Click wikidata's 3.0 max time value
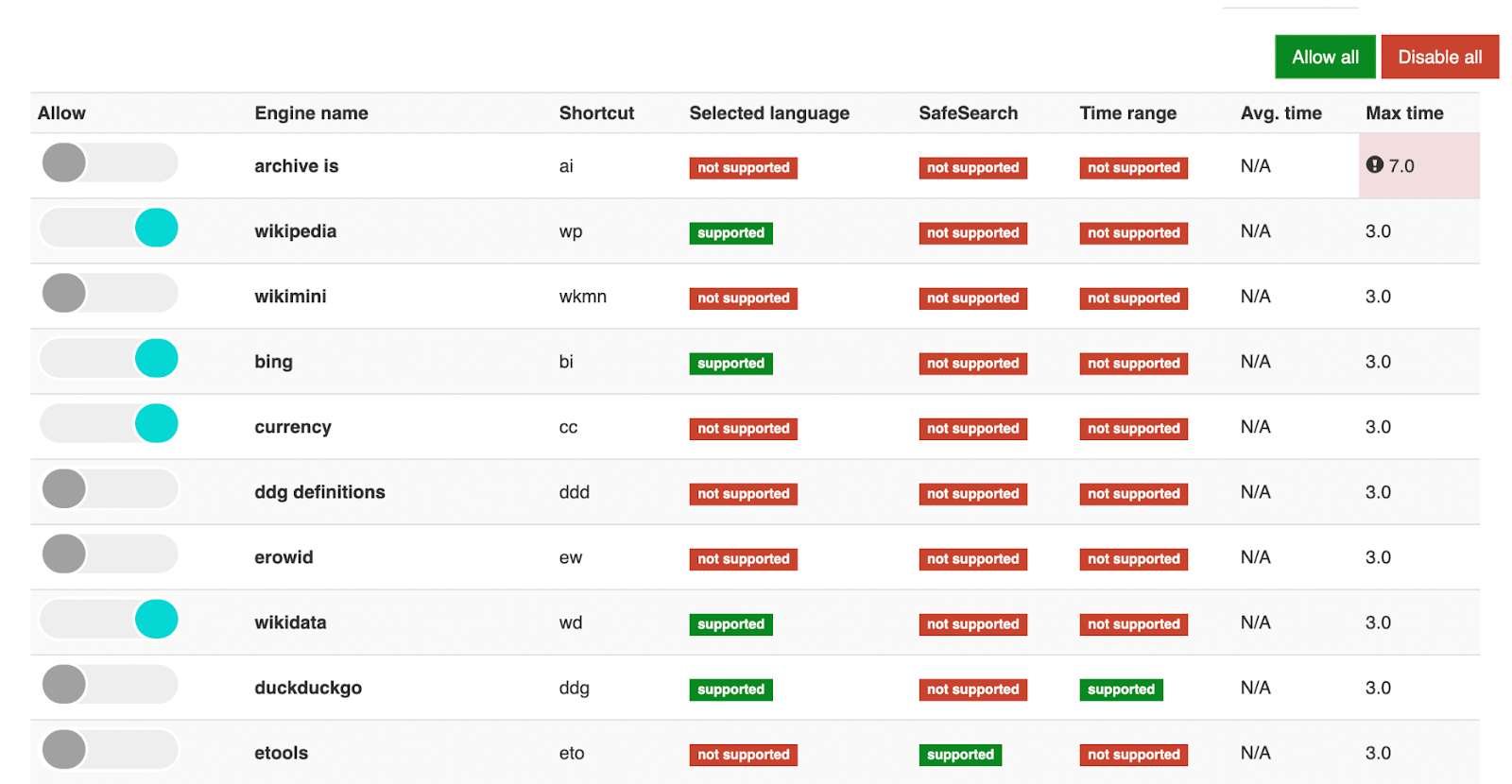Image resolution: width=1512 pixels, height=784 pixels. (1378, 622)
